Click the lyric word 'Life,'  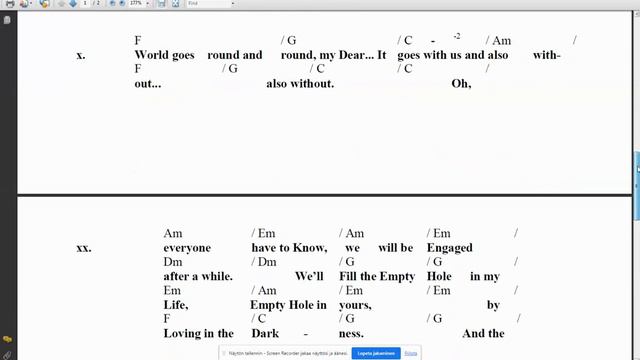pos(176,305)
